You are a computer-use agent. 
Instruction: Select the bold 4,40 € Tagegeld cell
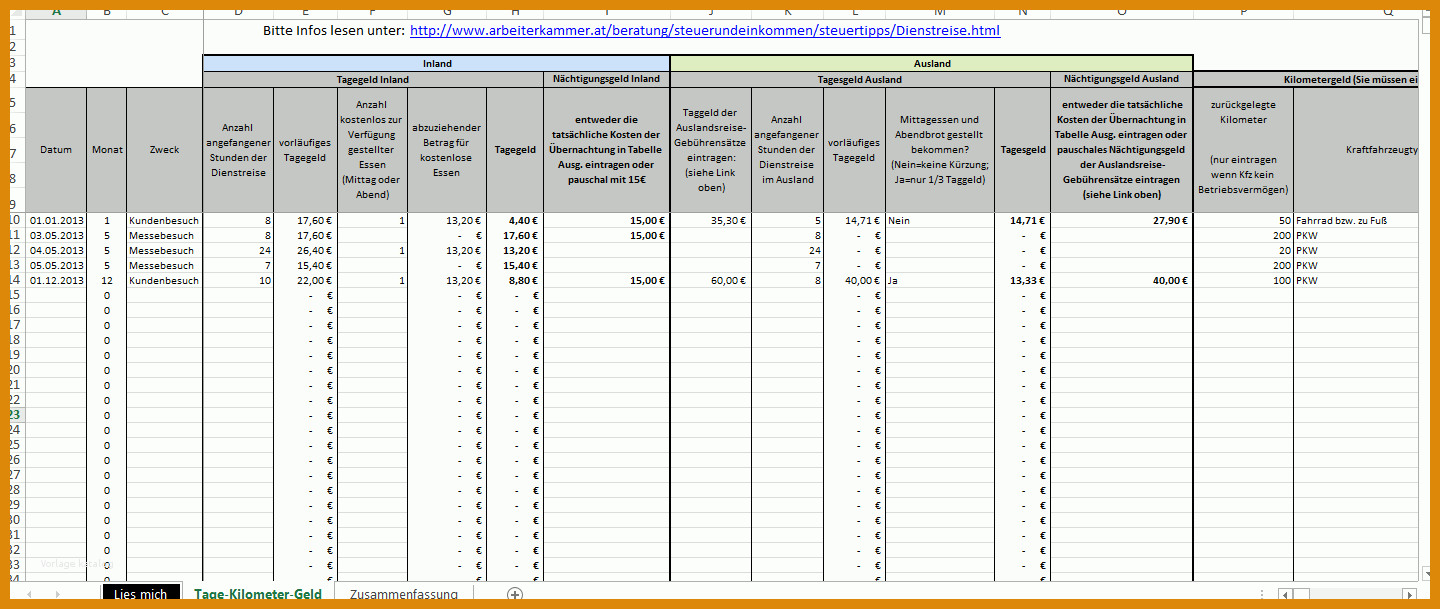coord(515,220)
